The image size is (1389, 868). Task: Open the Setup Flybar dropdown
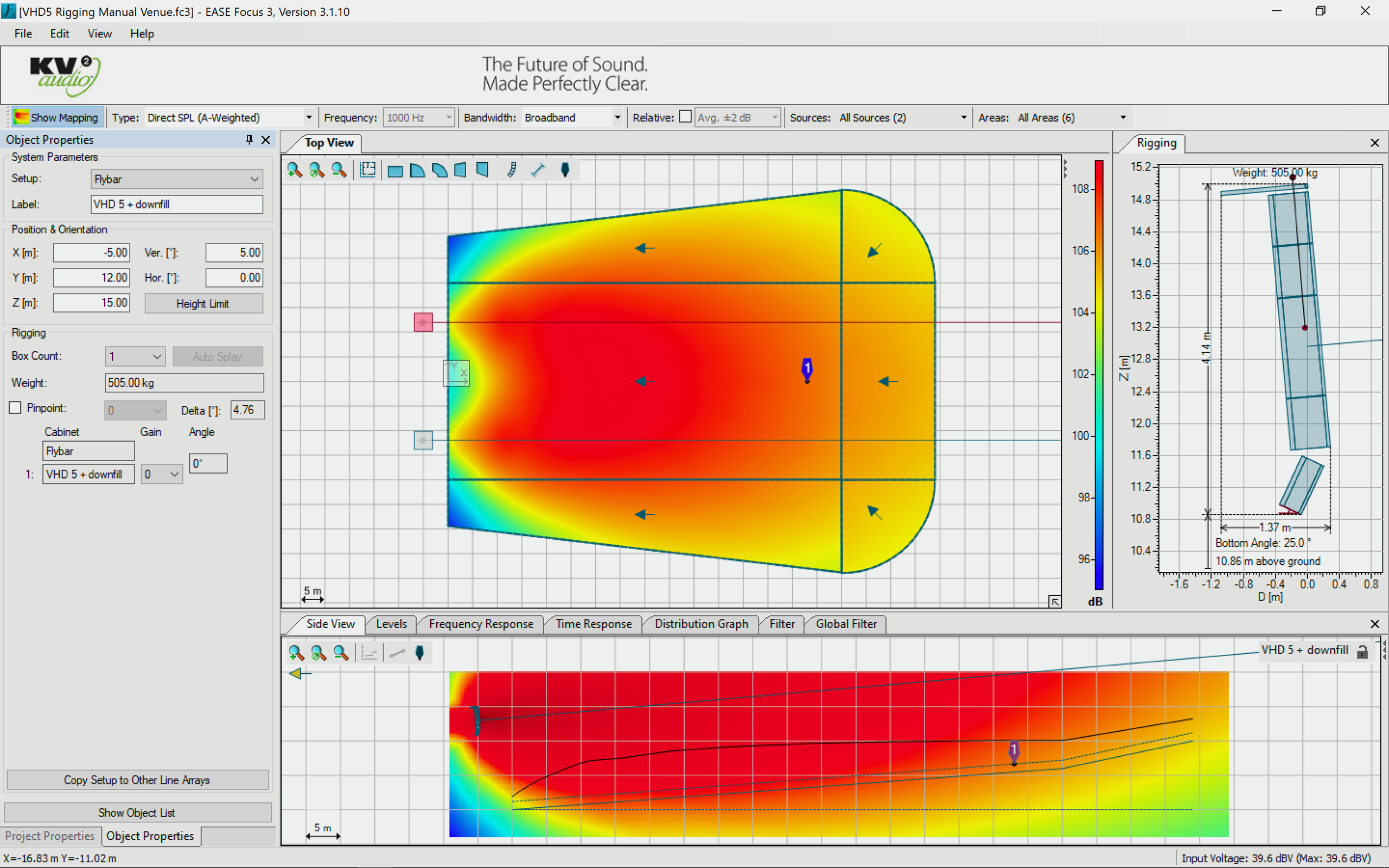177,179
